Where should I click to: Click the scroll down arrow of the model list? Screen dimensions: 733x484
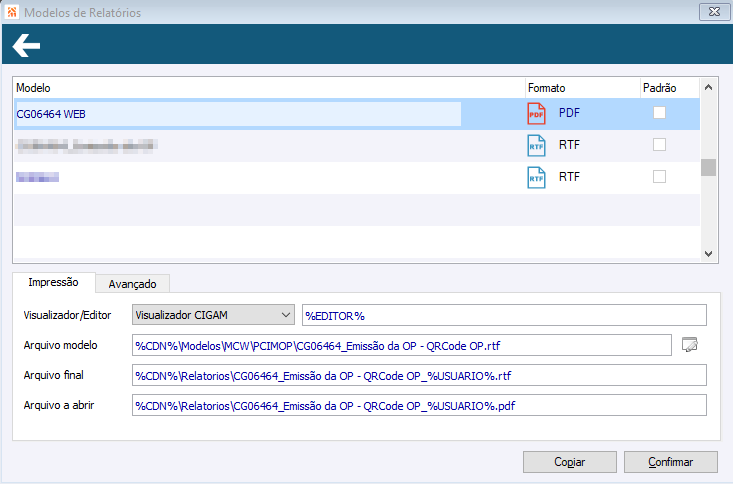click(708, 253)
